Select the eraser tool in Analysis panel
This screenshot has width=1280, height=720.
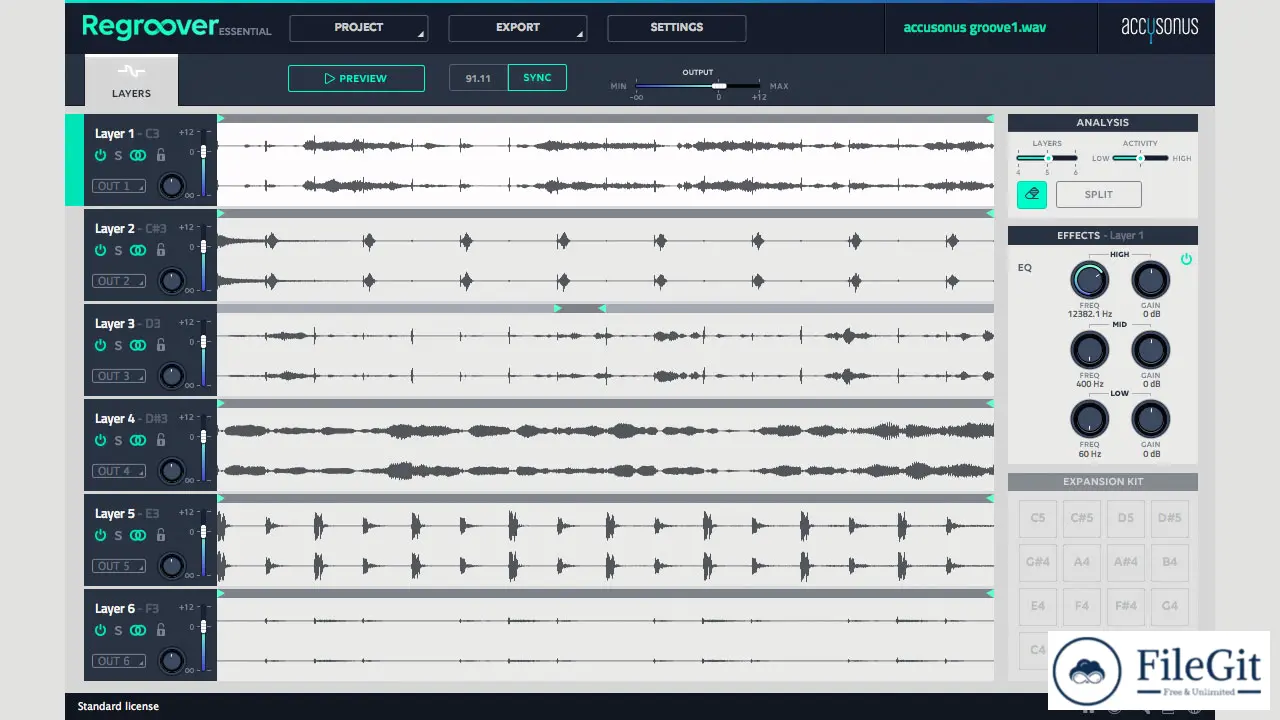click(1032, 194)
